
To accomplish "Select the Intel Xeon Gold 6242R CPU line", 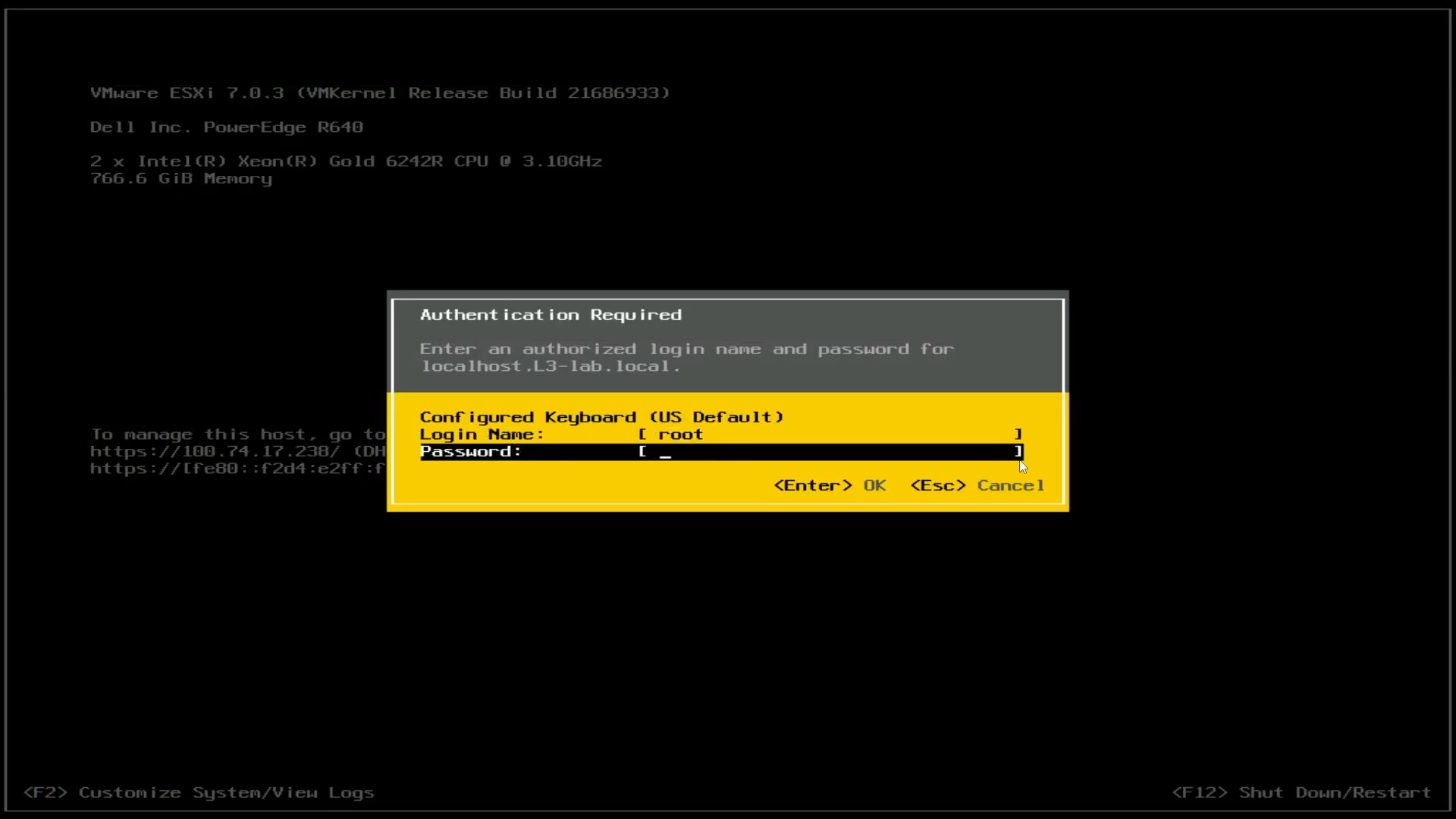I will pos(346,161).
